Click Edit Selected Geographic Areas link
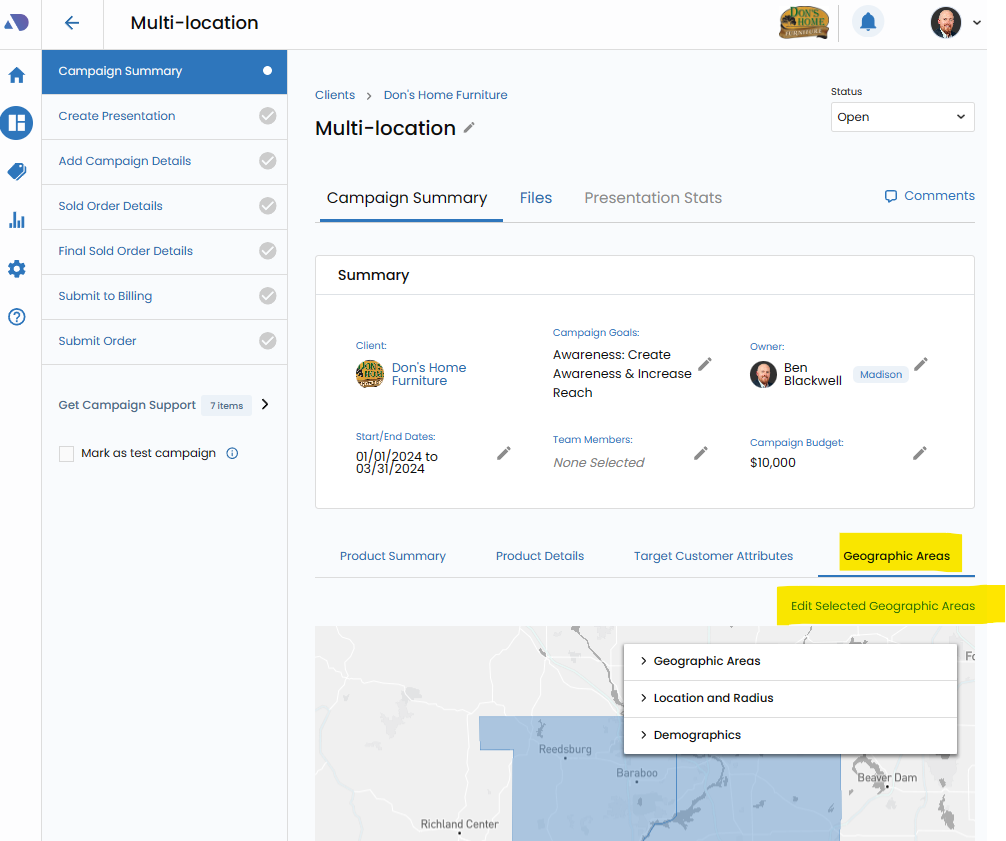The height and width of the screenshot is (841, 1006). click(x=882, y=606)
